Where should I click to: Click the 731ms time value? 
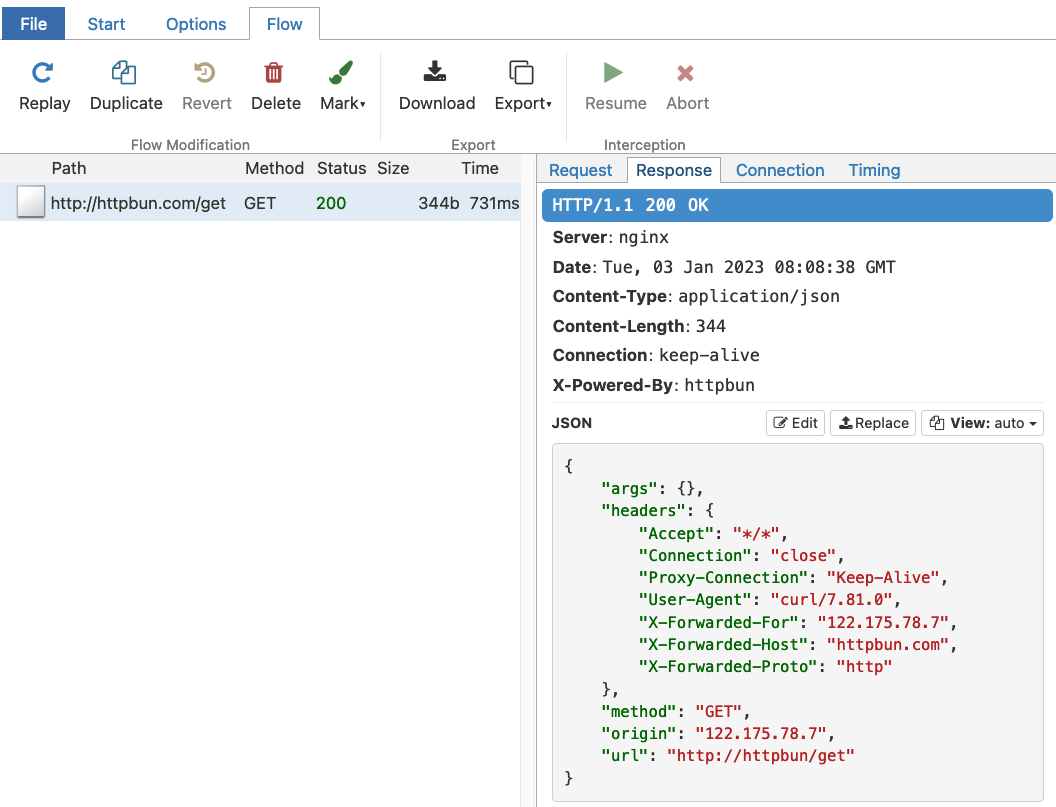click(x=494, y=203)
